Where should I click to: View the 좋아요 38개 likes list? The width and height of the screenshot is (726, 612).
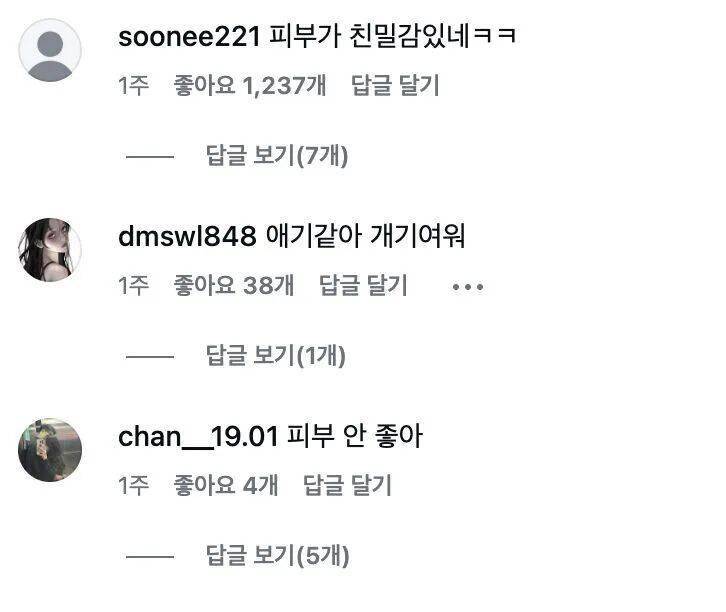233,285
